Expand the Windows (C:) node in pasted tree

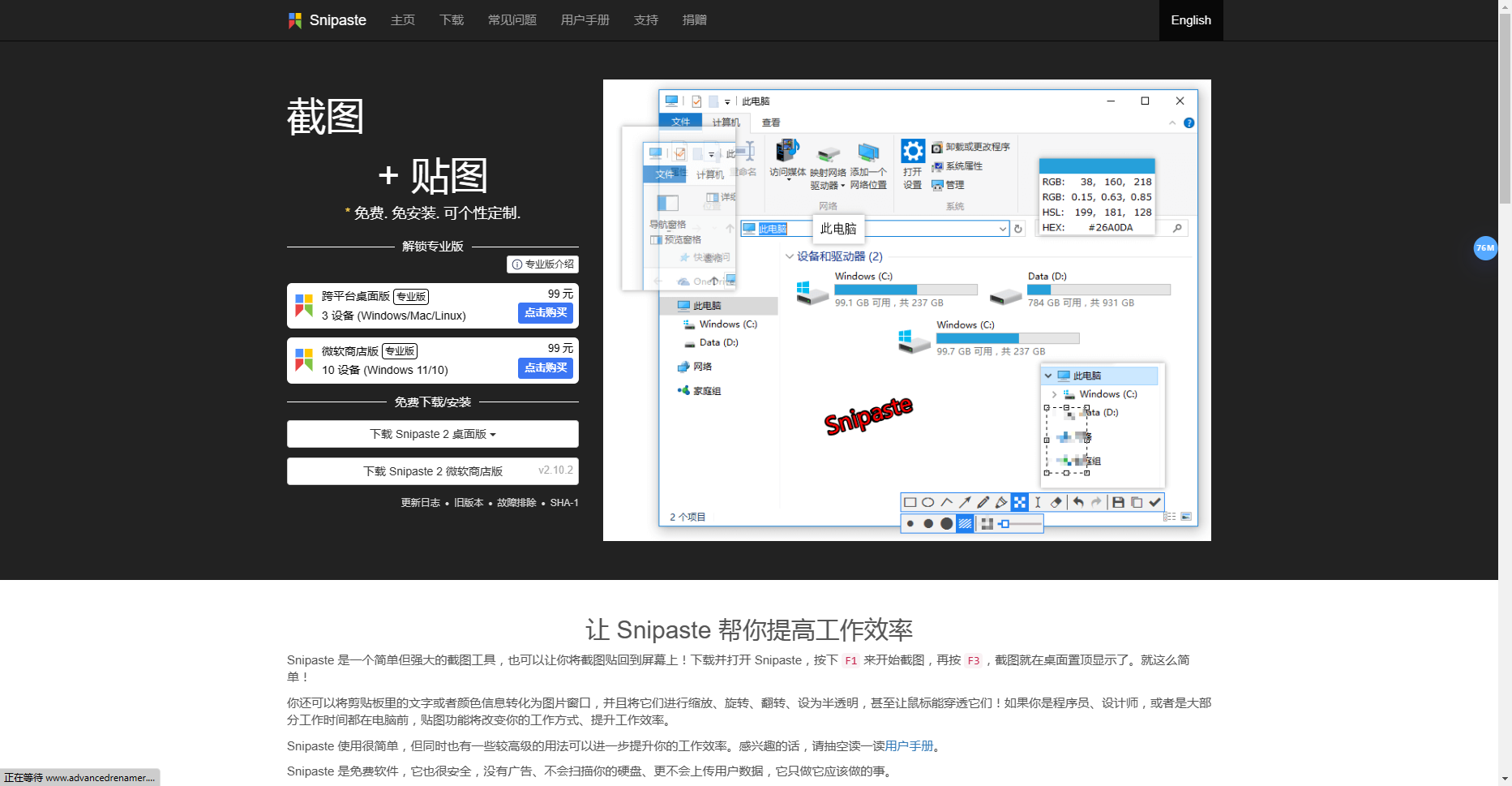1054,394
